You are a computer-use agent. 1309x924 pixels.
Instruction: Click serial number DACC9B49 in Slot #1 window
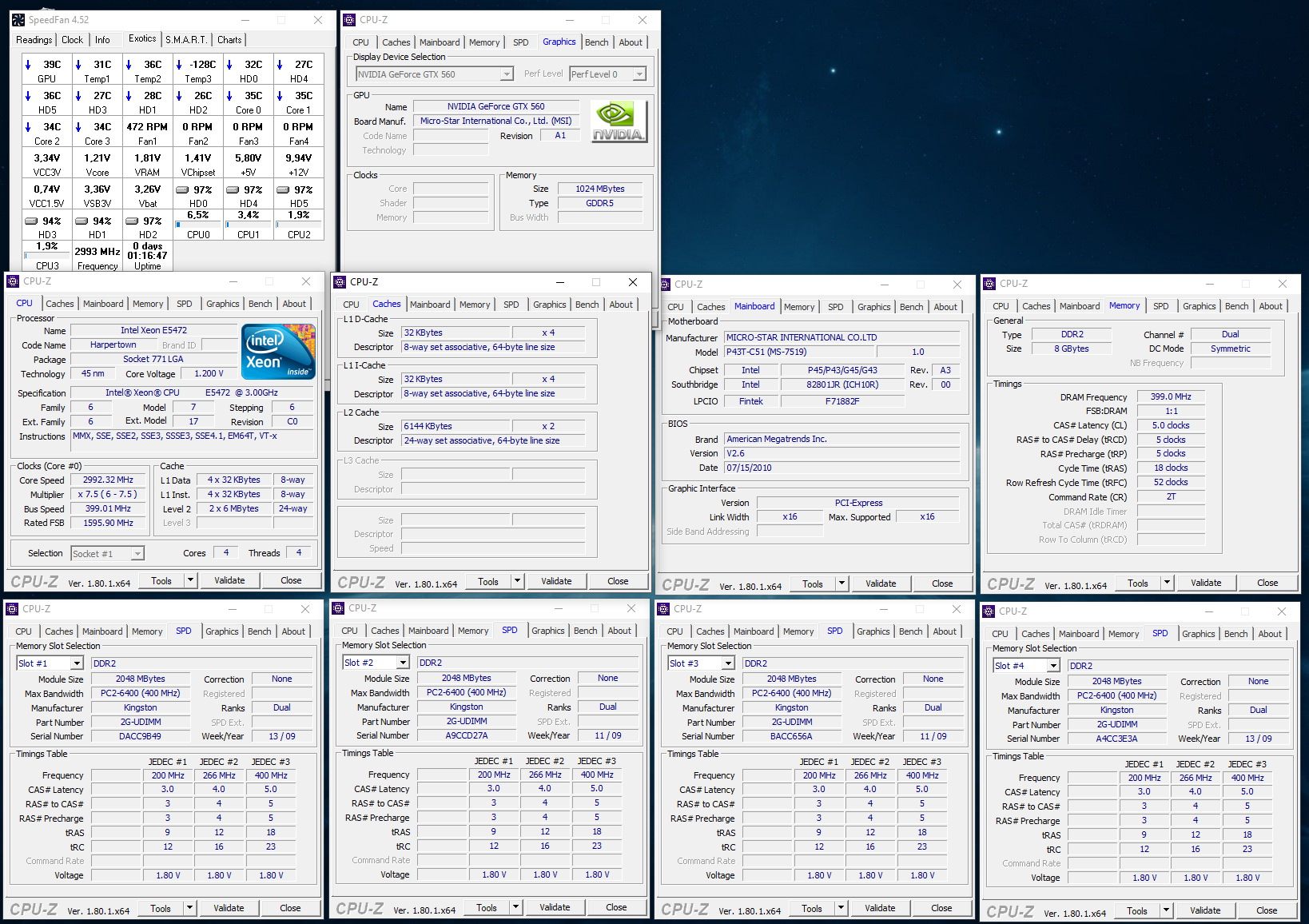click(141, 736)
